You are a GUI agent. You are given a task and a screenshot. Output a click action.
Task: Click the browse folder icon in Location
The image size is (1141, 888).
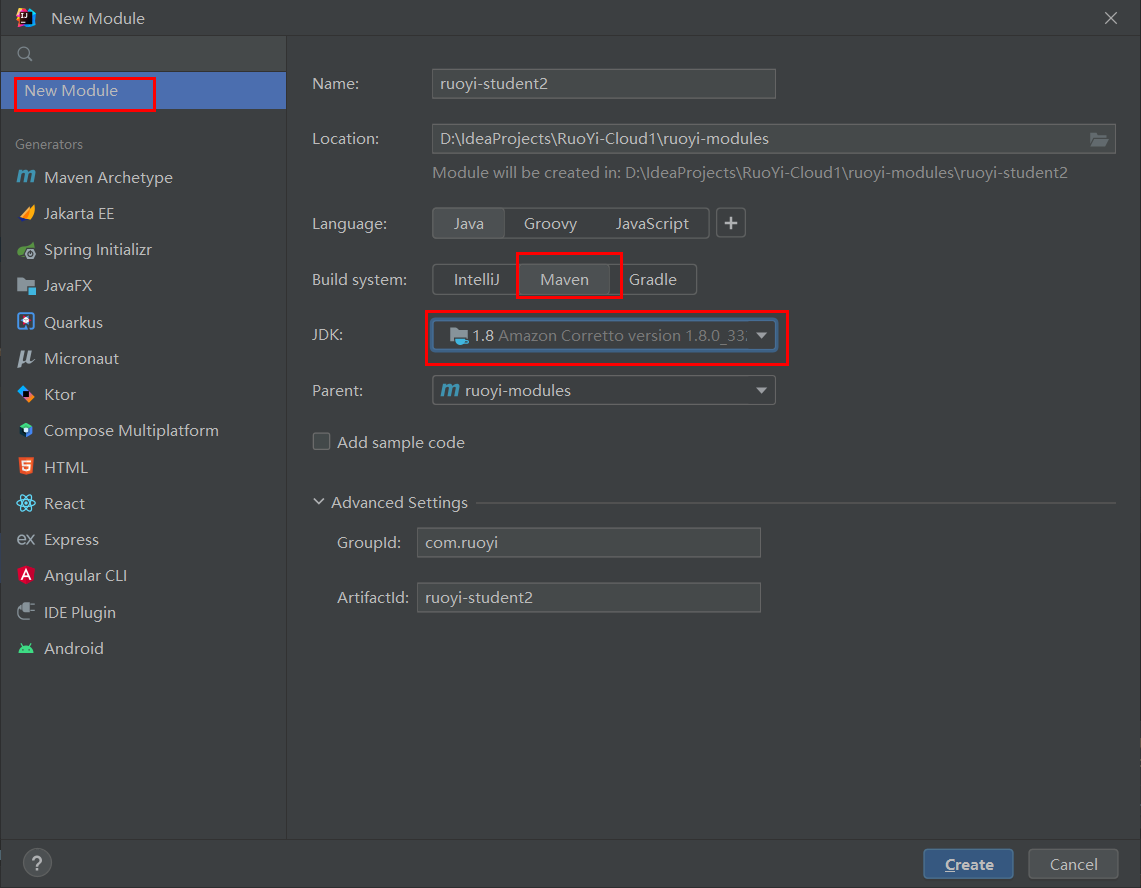tap(1099, 139)
